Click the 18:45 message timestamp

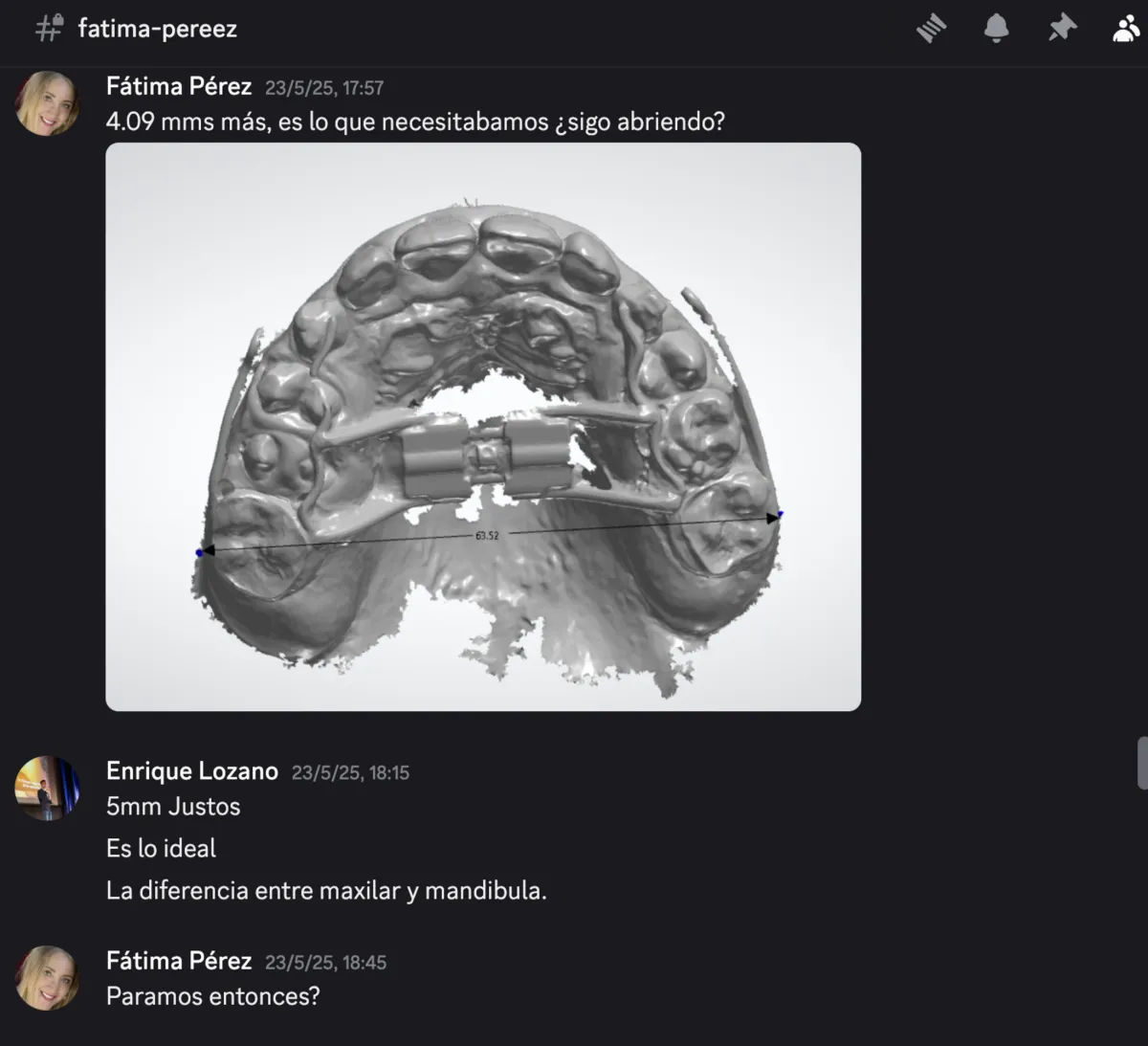point(325,963)
